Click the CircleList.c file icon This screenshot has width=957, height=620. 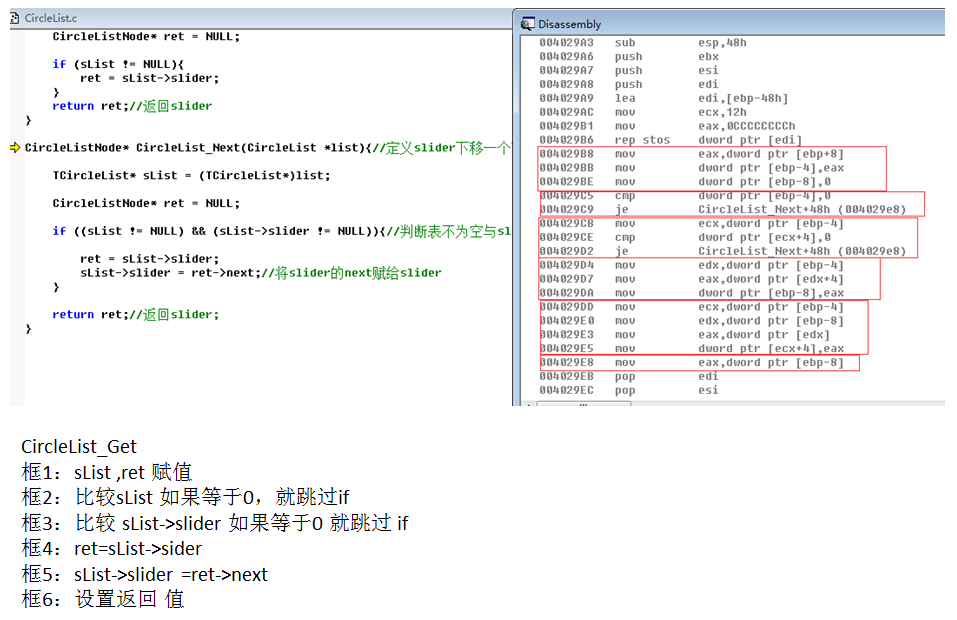15,18
